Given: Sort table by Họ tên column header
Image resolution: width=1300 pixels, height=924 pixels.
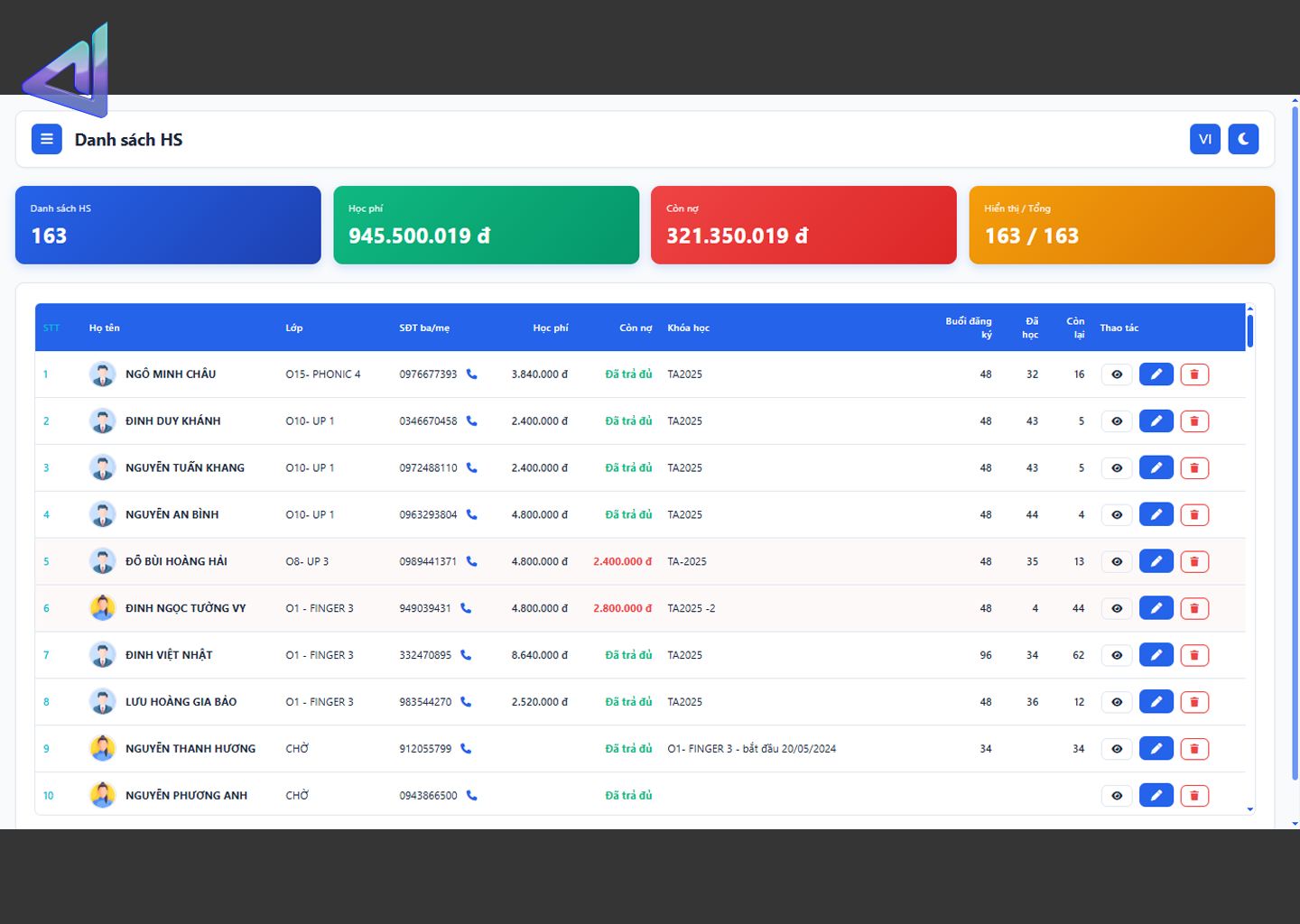Looking at the screenshot, I should 105,328.
